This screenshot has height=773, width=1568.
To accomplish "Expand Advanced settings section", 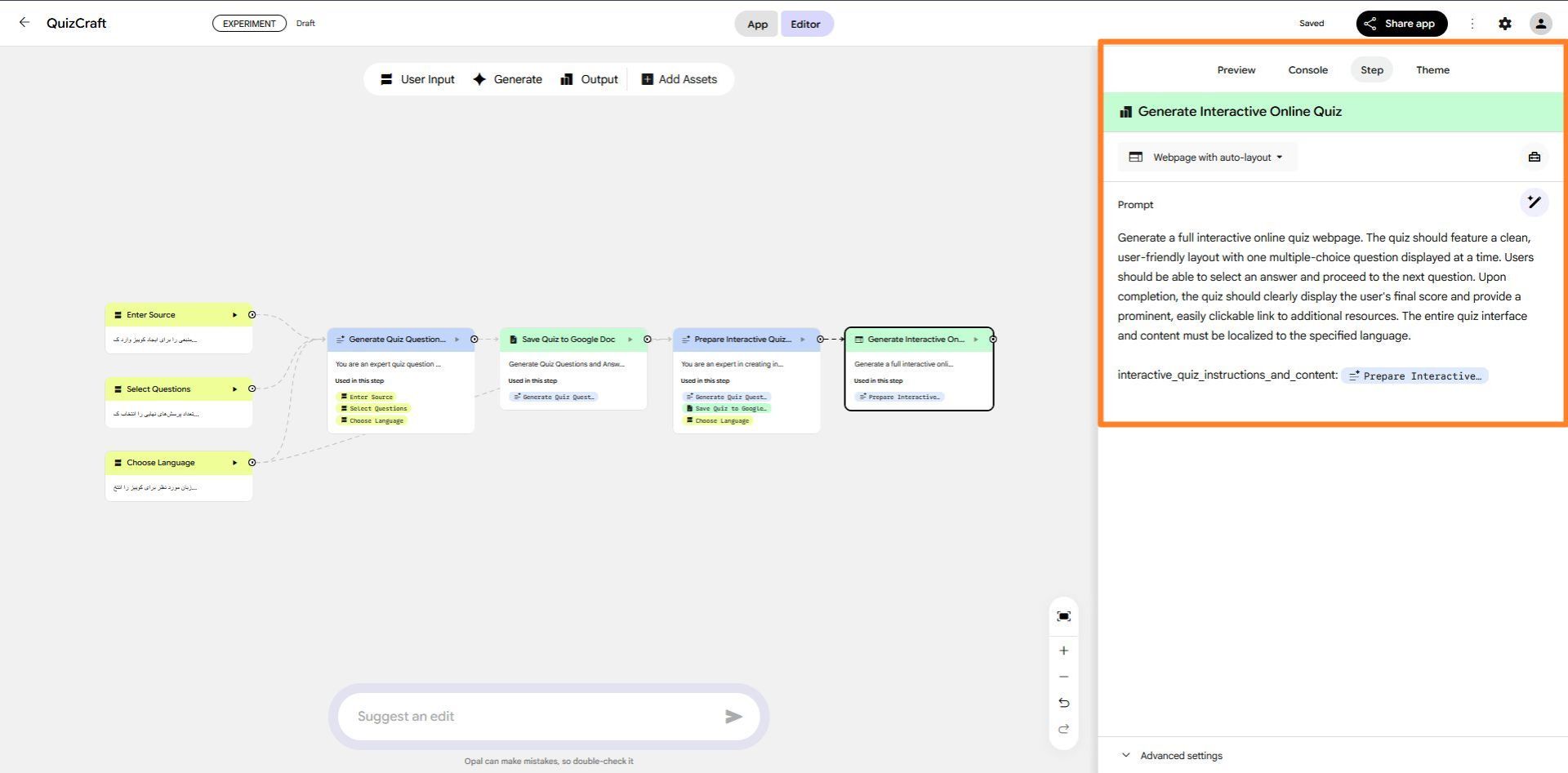I will click(1180, 756).
